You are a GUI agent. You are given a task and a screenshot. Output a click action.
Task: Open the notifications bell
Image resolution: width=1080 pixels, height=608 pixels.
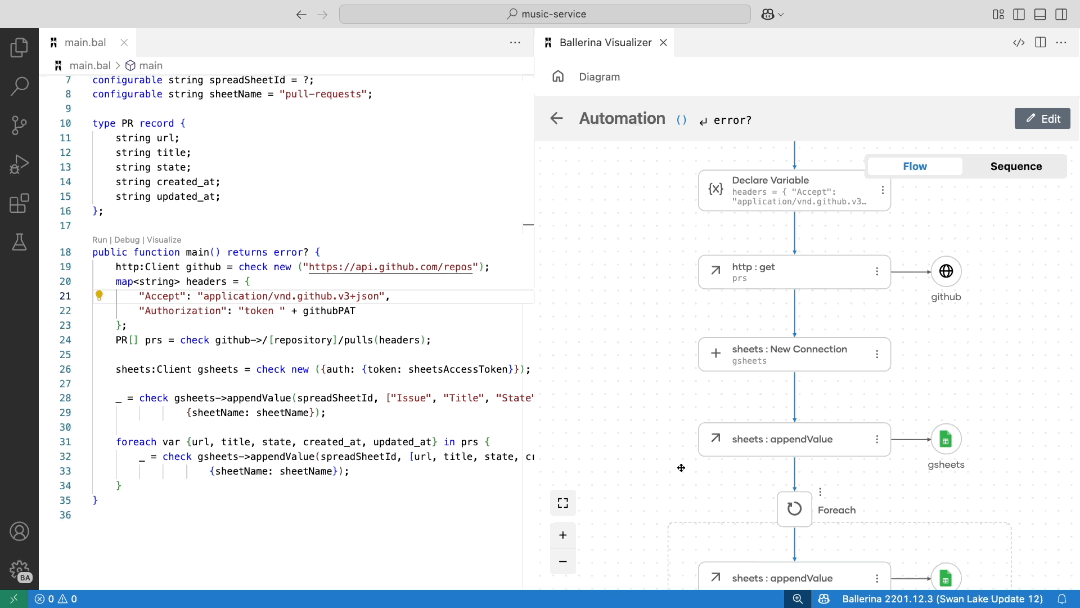point(1061,599)
